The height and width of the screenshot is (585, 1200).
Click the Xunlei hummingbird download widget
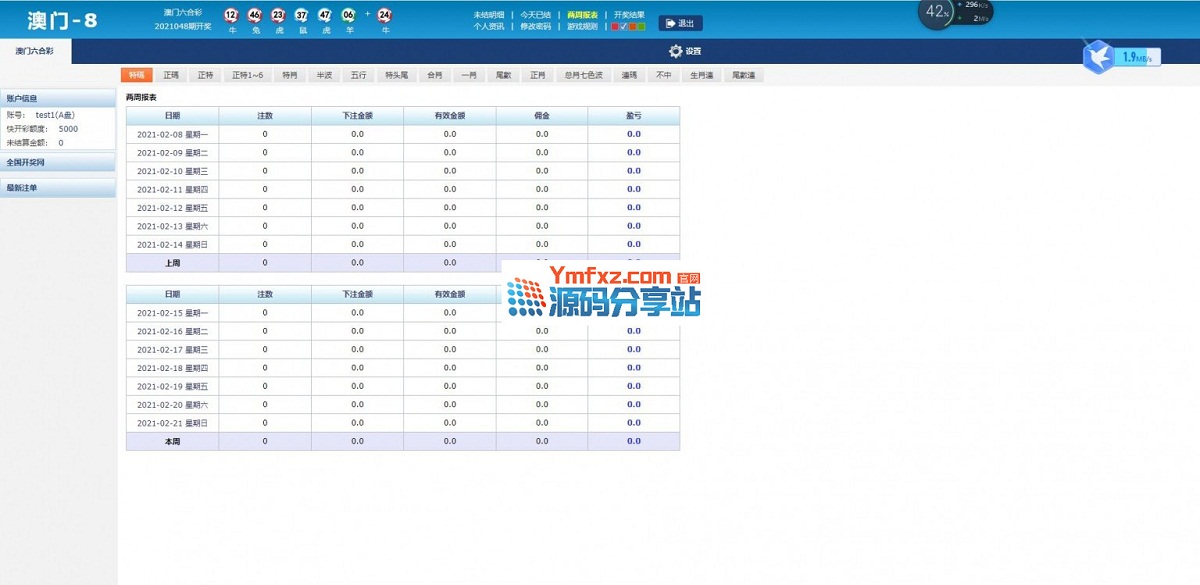tap(1099, 56)
